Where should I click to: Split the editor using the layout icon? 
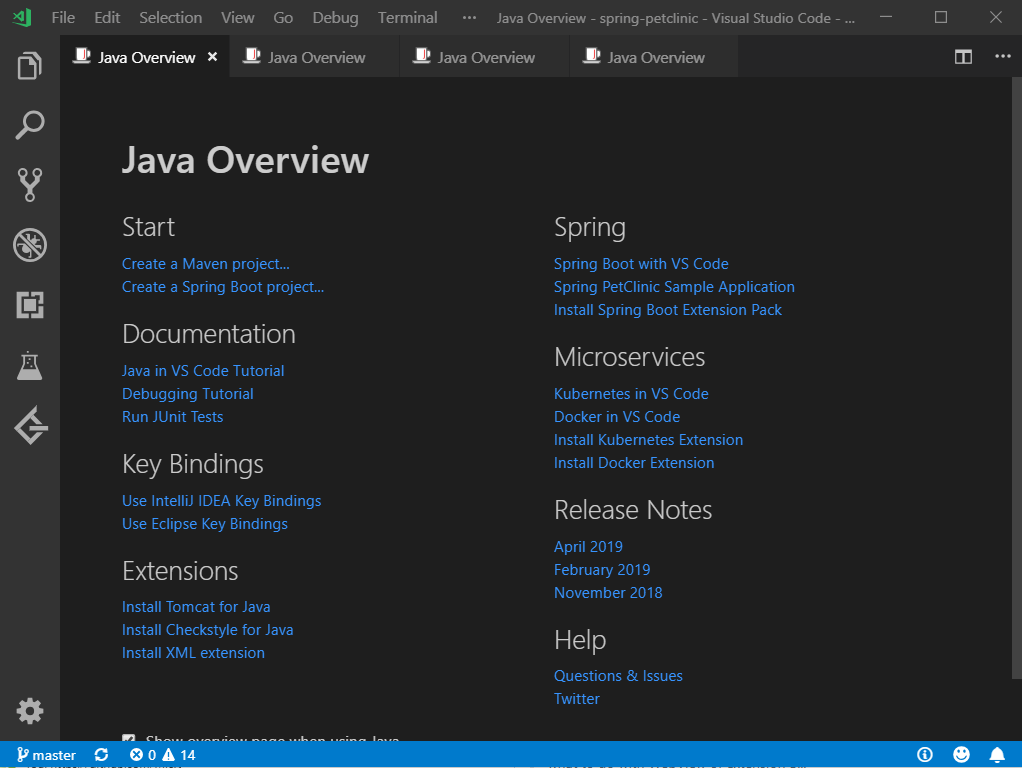[962, 57]
